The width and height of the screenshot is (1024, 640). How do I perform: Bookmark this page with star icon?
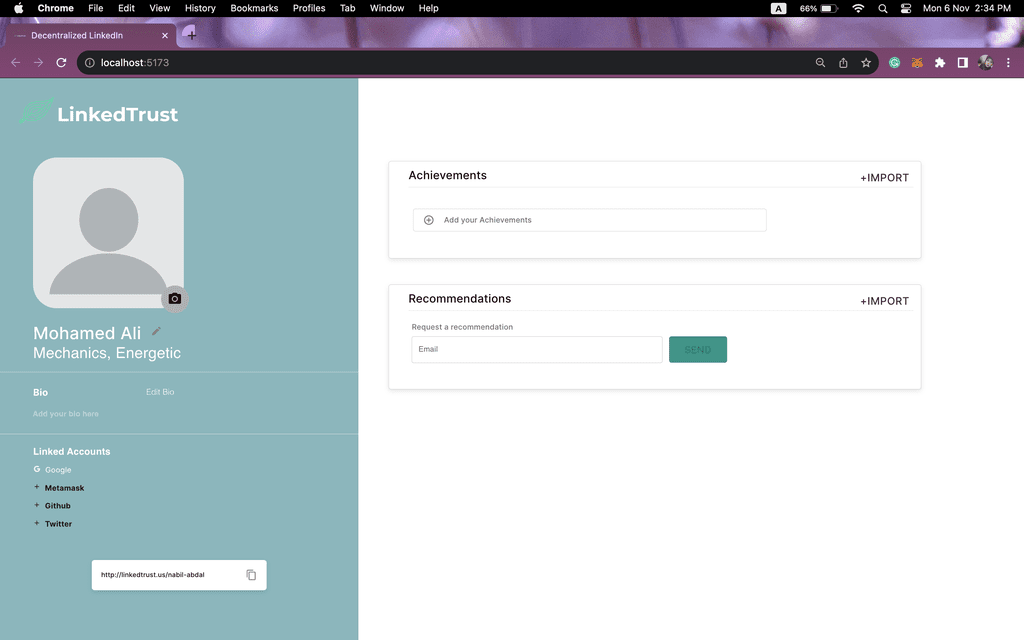[866, 63]
